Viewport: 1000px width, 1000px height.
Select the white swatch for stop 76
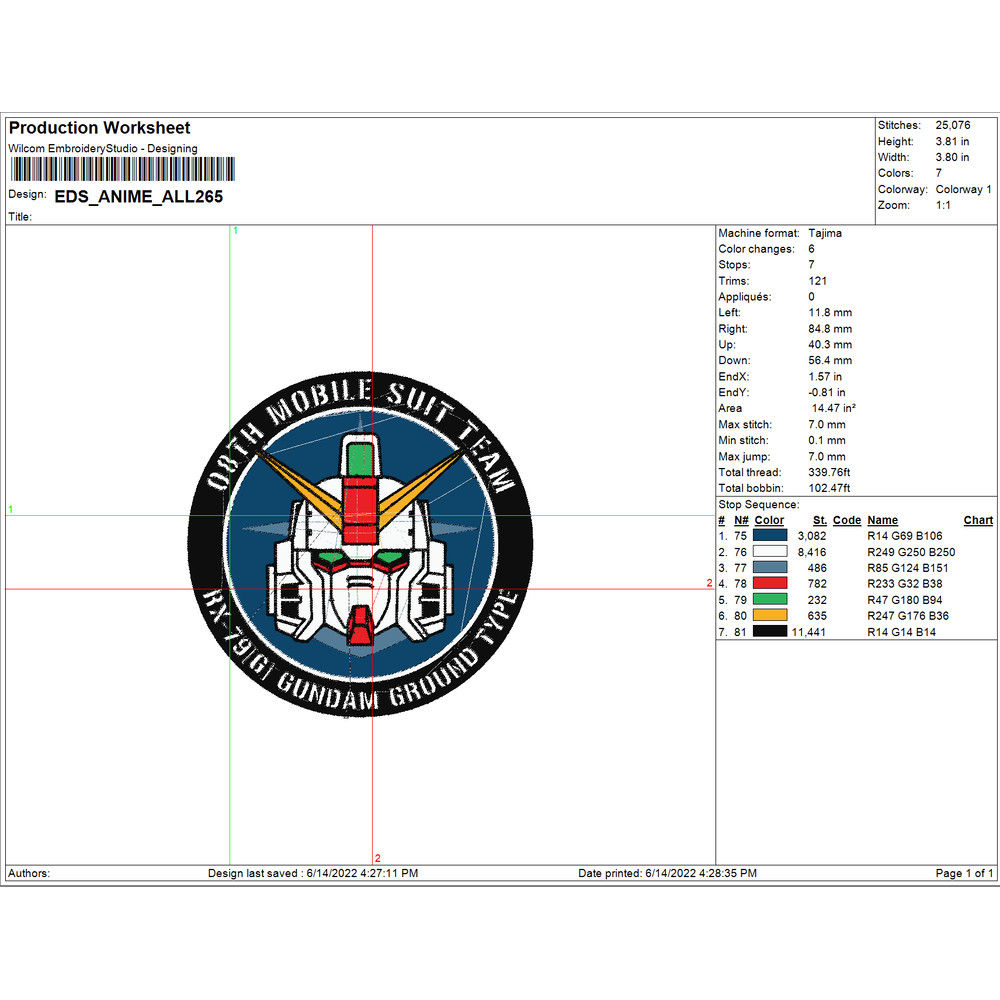click(x=771, y=552)
